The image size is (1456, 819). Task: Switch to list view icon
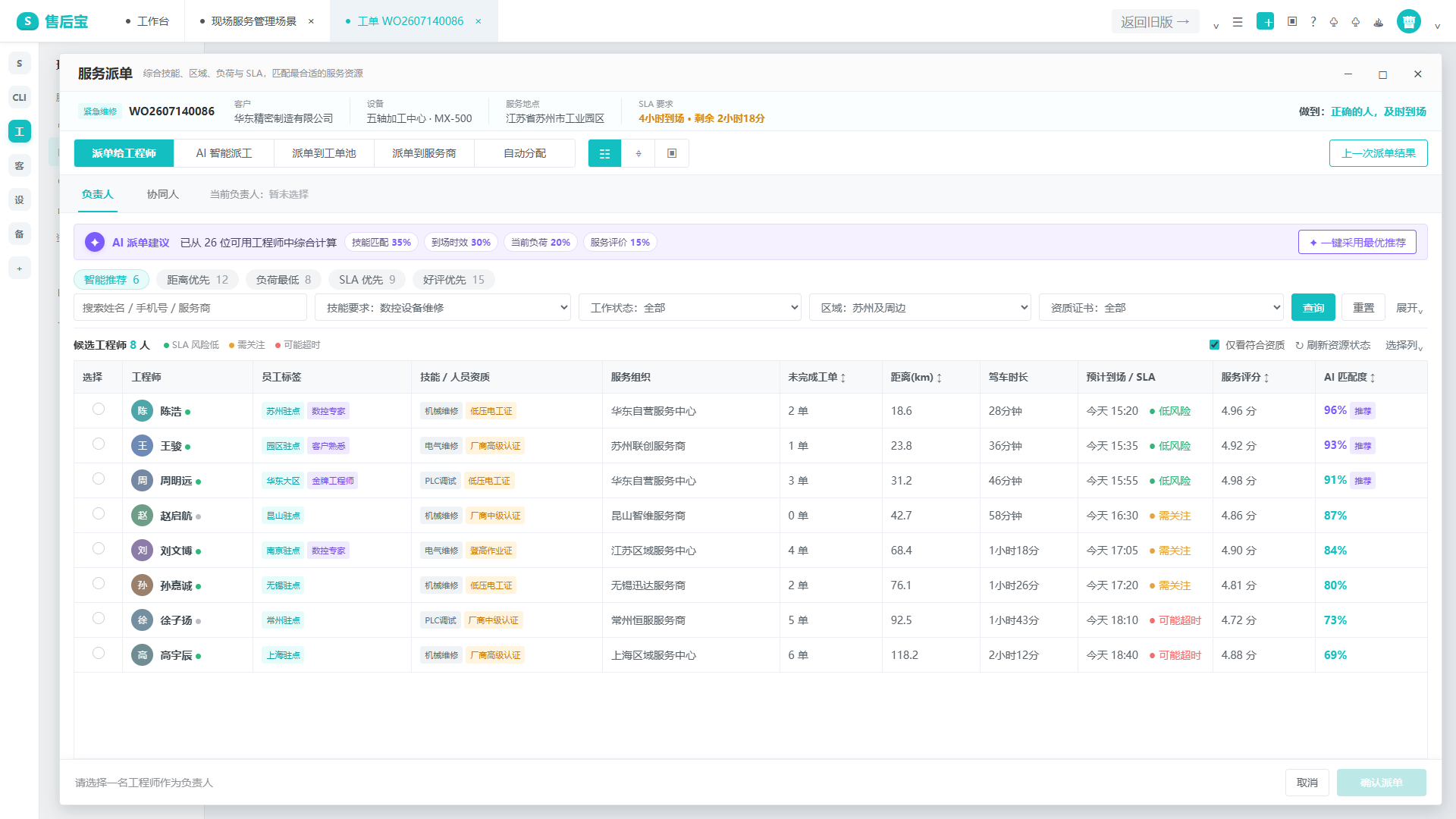(x=604, y=153)
